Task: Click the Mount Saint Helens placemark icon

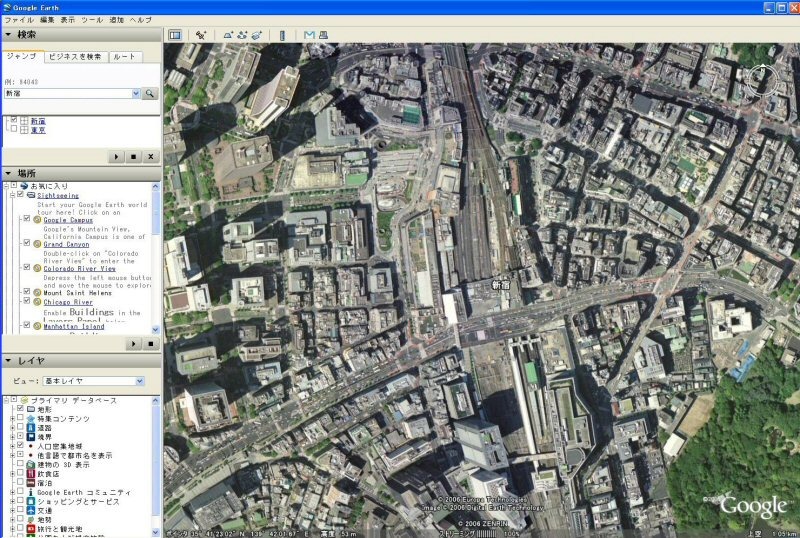Action: [37, 292]
